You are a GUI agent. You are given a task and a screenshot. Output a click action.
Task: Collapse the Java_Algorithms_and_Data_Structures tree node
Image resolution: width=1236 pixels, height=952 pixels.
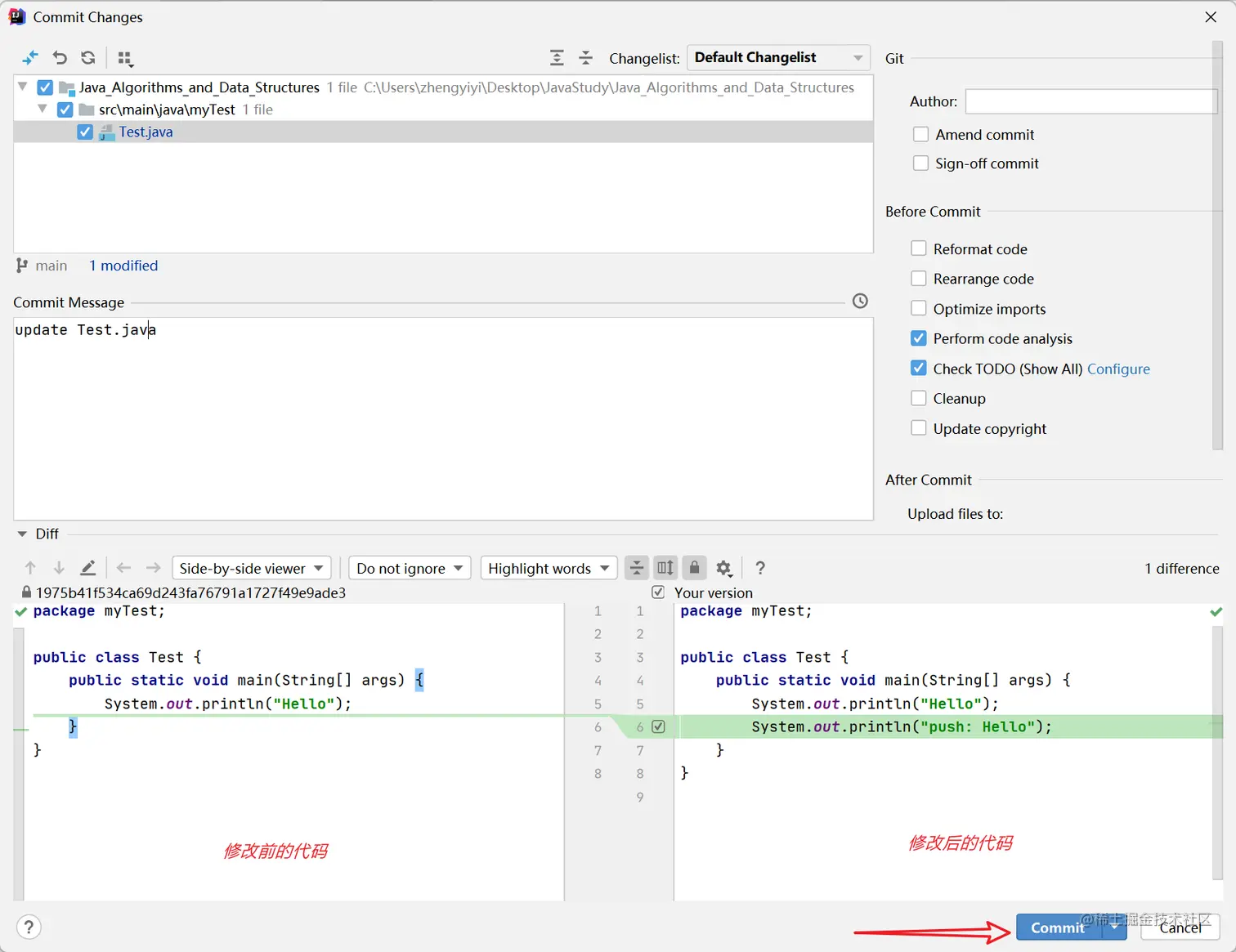click(x=23, y=87)
